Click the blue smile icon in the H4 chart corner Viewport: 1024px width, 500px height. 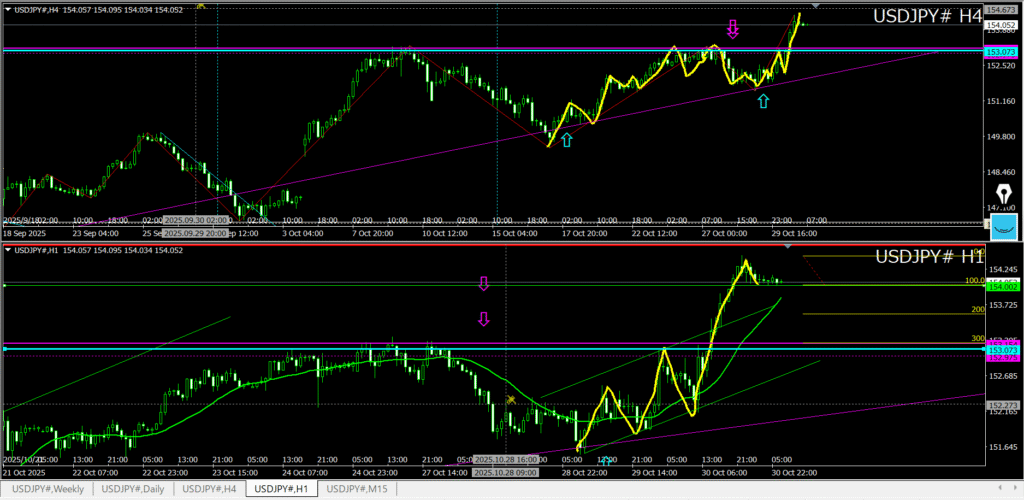1003,226
